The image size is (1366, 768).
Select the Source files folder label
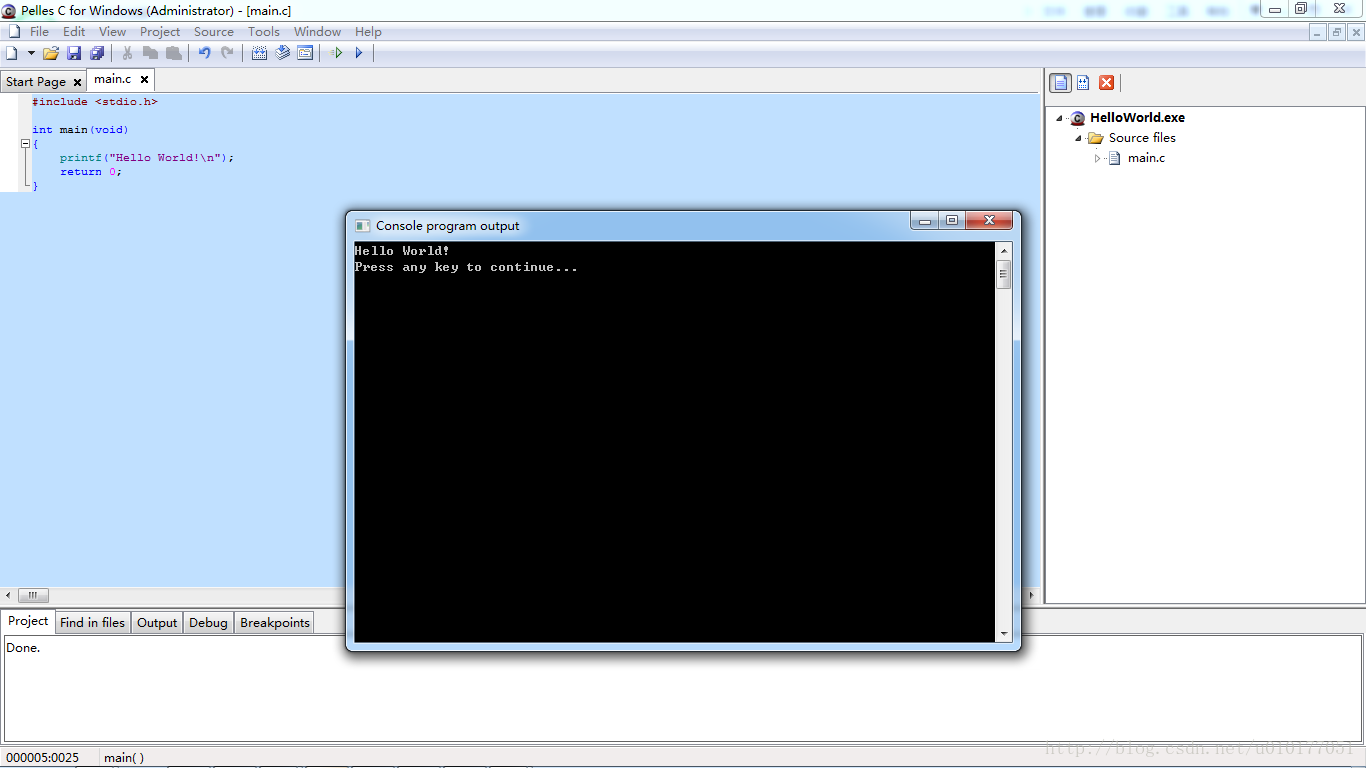click(x=1142, y=138)
